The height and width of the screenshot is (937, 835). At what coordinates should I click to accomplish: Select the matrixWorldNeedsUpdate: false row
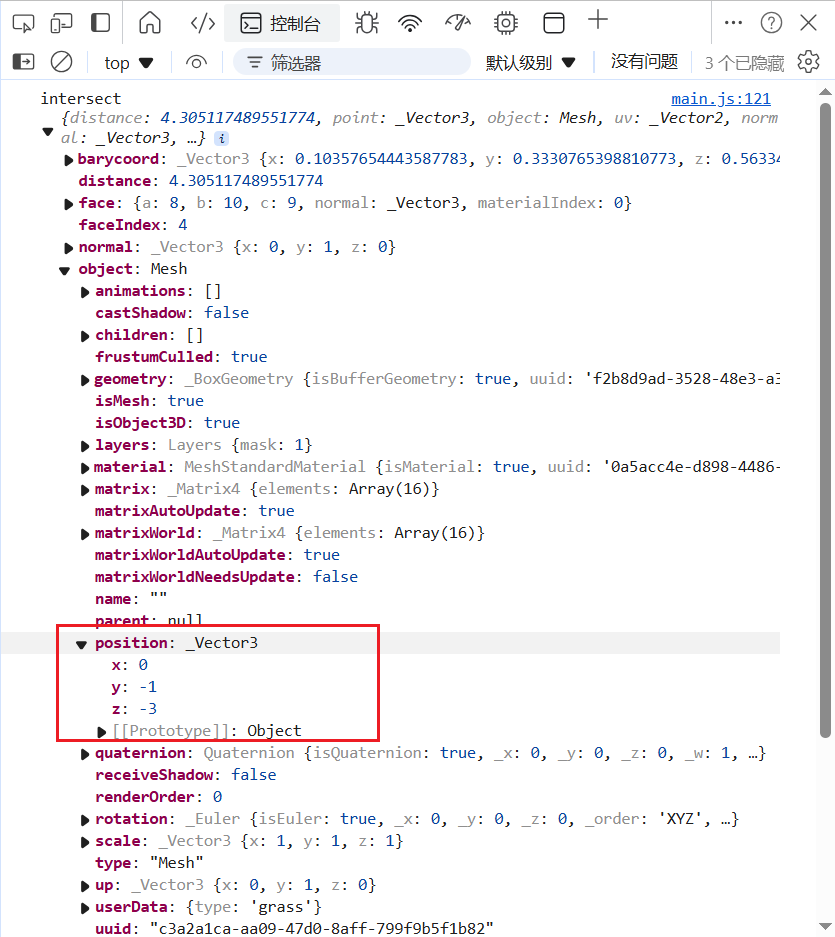coord(227,577)
